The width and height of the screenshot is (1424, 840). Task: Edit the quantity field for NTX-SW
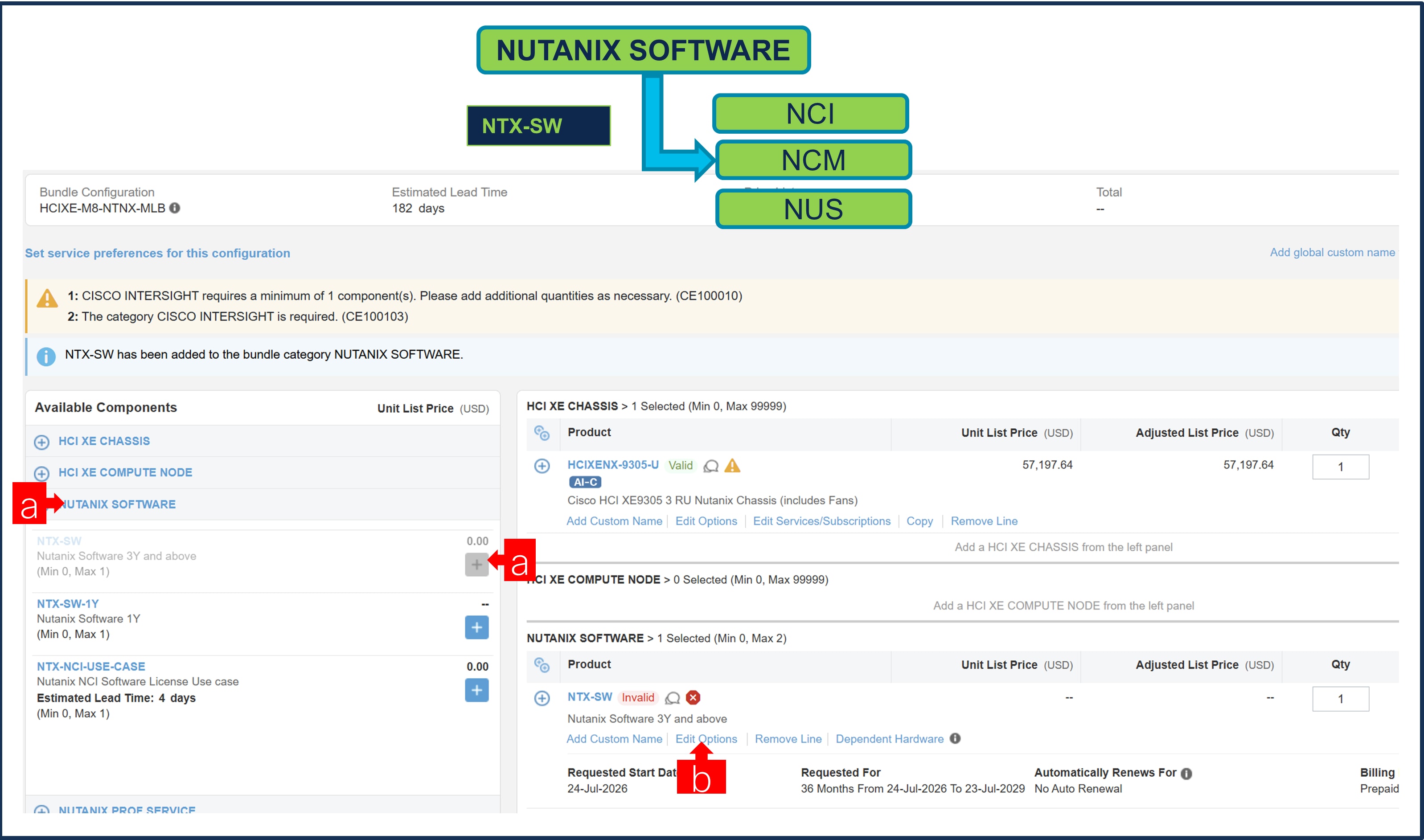(1341, 699)
